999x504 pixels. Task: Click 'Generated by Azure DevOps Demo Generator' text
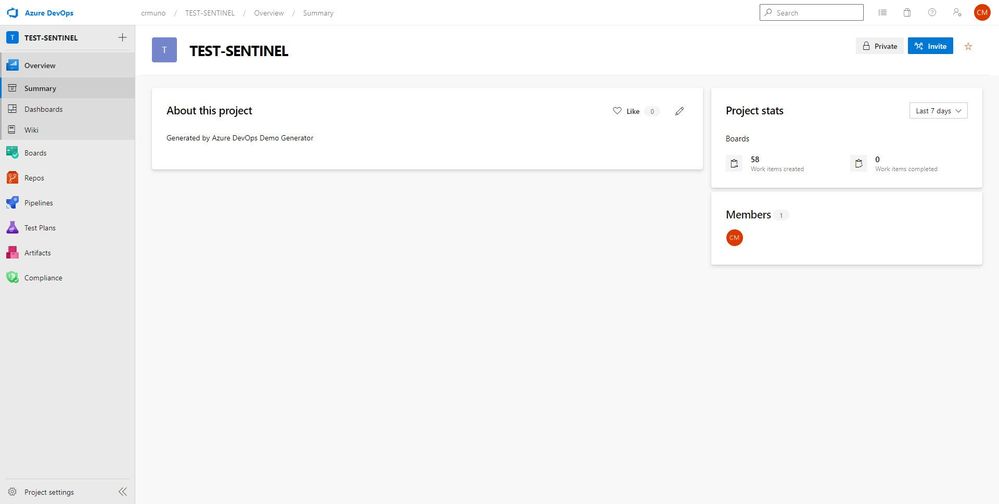[x=240, y=138]
